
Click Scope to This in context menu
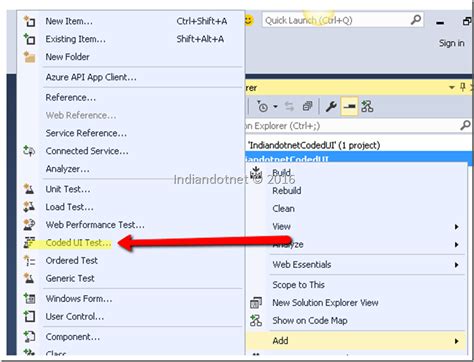click(298, 285)
